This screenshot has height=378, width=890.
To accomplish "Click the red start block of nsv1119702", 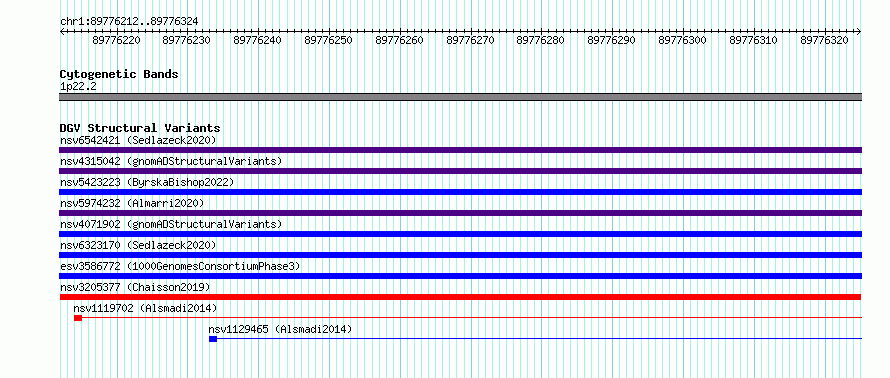I will [78, 318].
